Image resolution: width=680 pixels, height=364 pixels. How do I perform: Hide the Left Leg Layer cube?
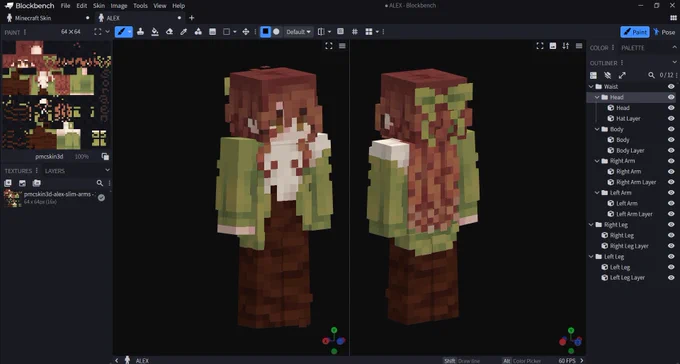(x=671, y=278)
